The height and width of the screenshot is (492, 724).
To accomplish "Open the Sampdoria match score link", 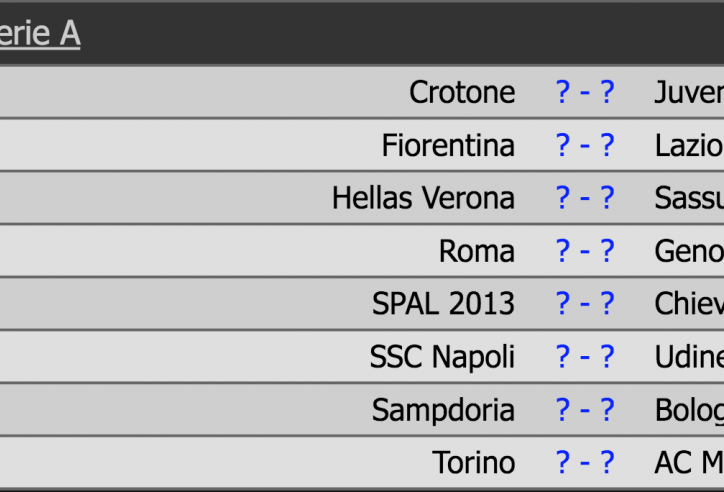I will tap(585, 409).
